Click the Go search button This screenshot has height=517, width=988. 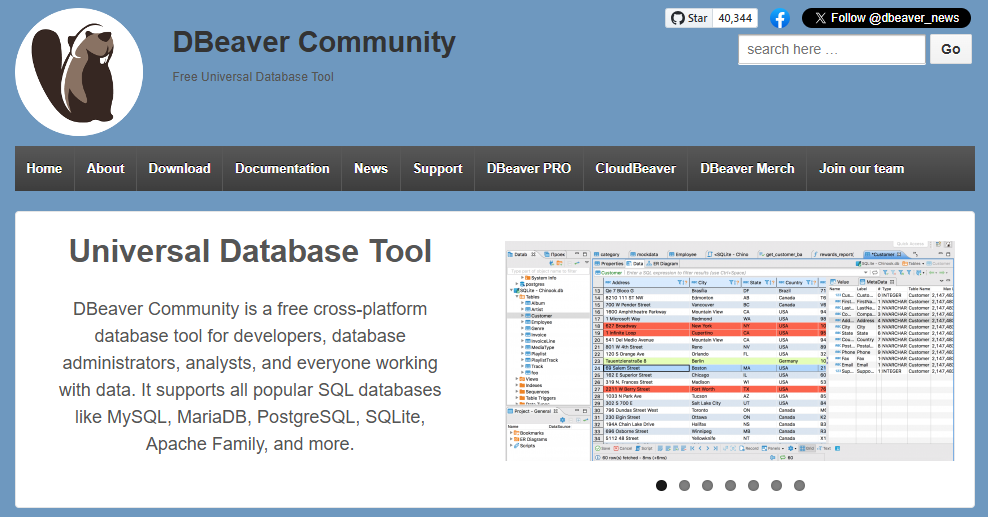951,49
